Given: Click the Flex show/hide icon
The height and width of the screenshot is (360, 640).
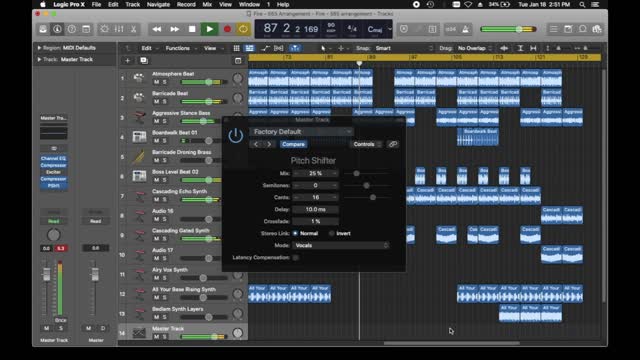Looking at the screenshot, I should tap(279, 48).
